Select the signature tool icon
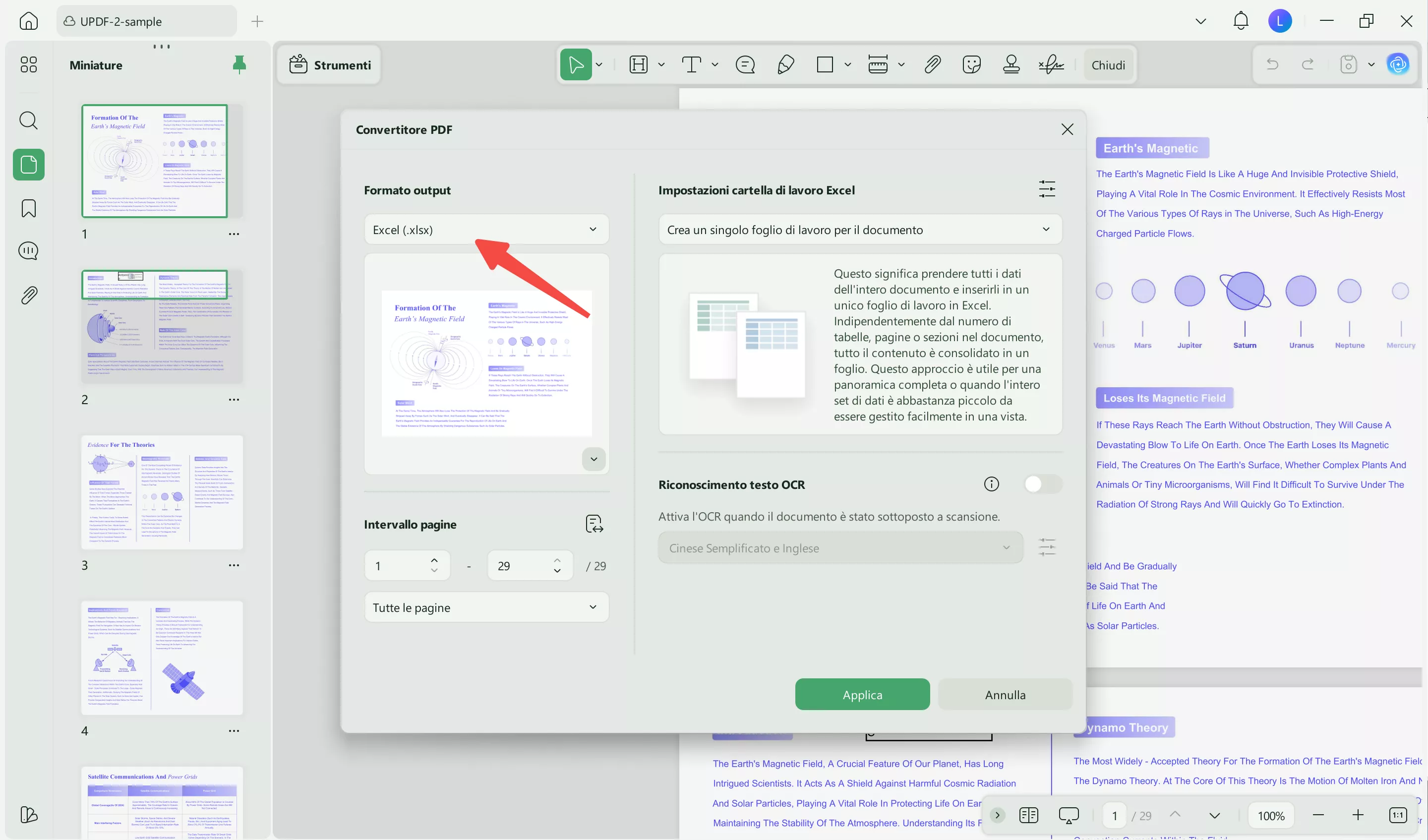This screenshot has width=1428, height=840. click(x=1051, y=64)
